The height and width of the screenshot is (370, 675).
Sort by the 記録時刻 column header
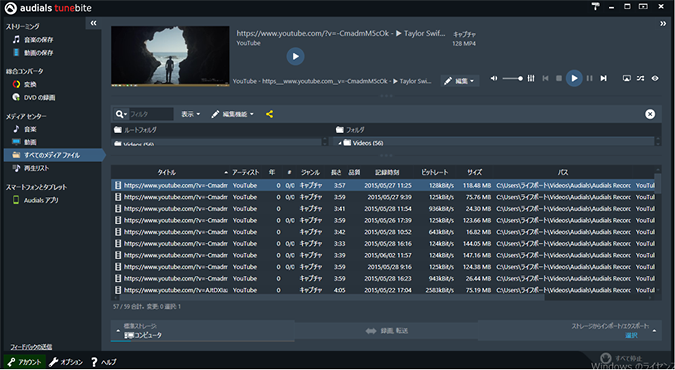[x=387, y=172]
